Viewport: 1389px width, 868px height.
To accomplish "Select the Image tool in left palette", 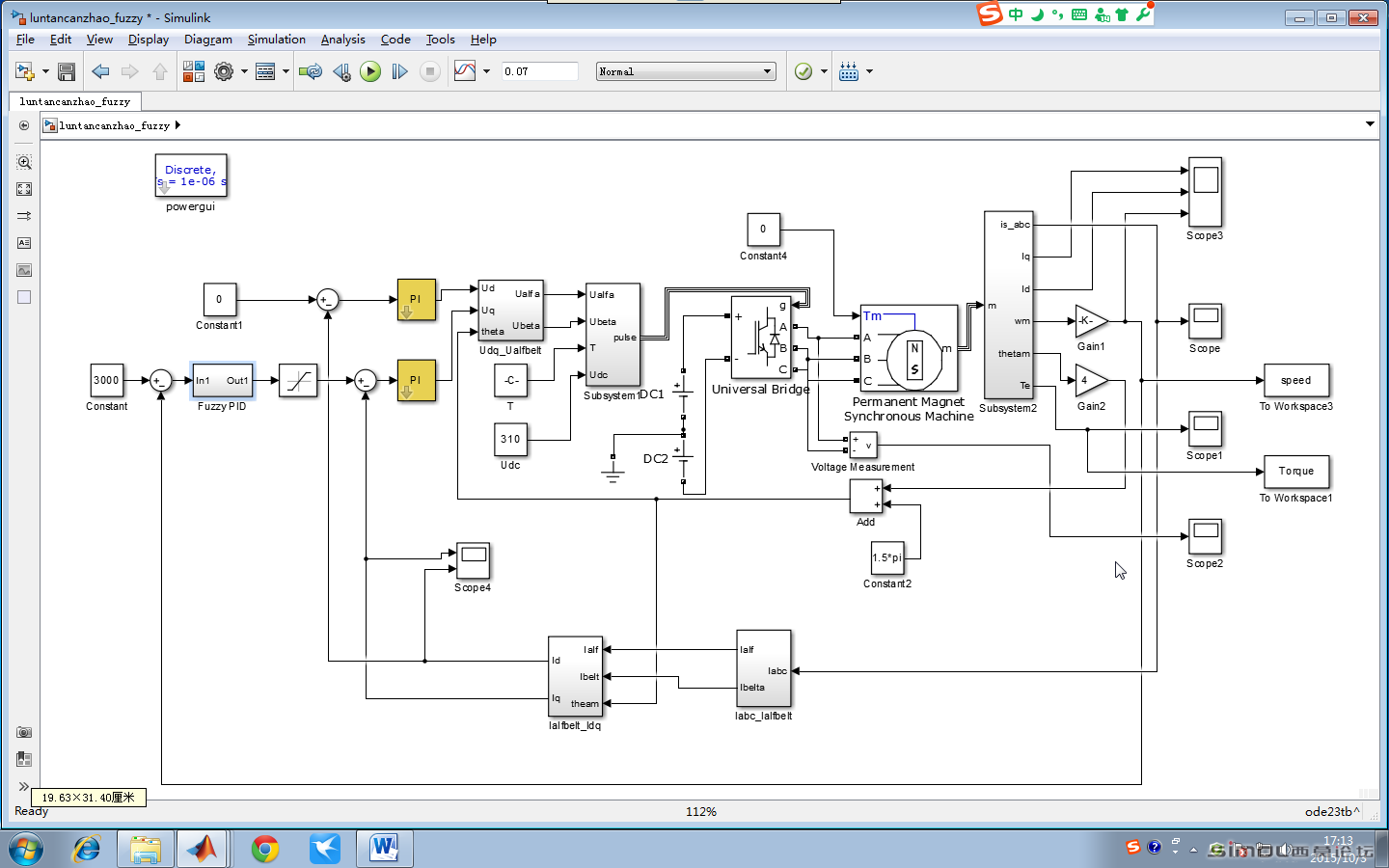I will (x=24, y=270).
